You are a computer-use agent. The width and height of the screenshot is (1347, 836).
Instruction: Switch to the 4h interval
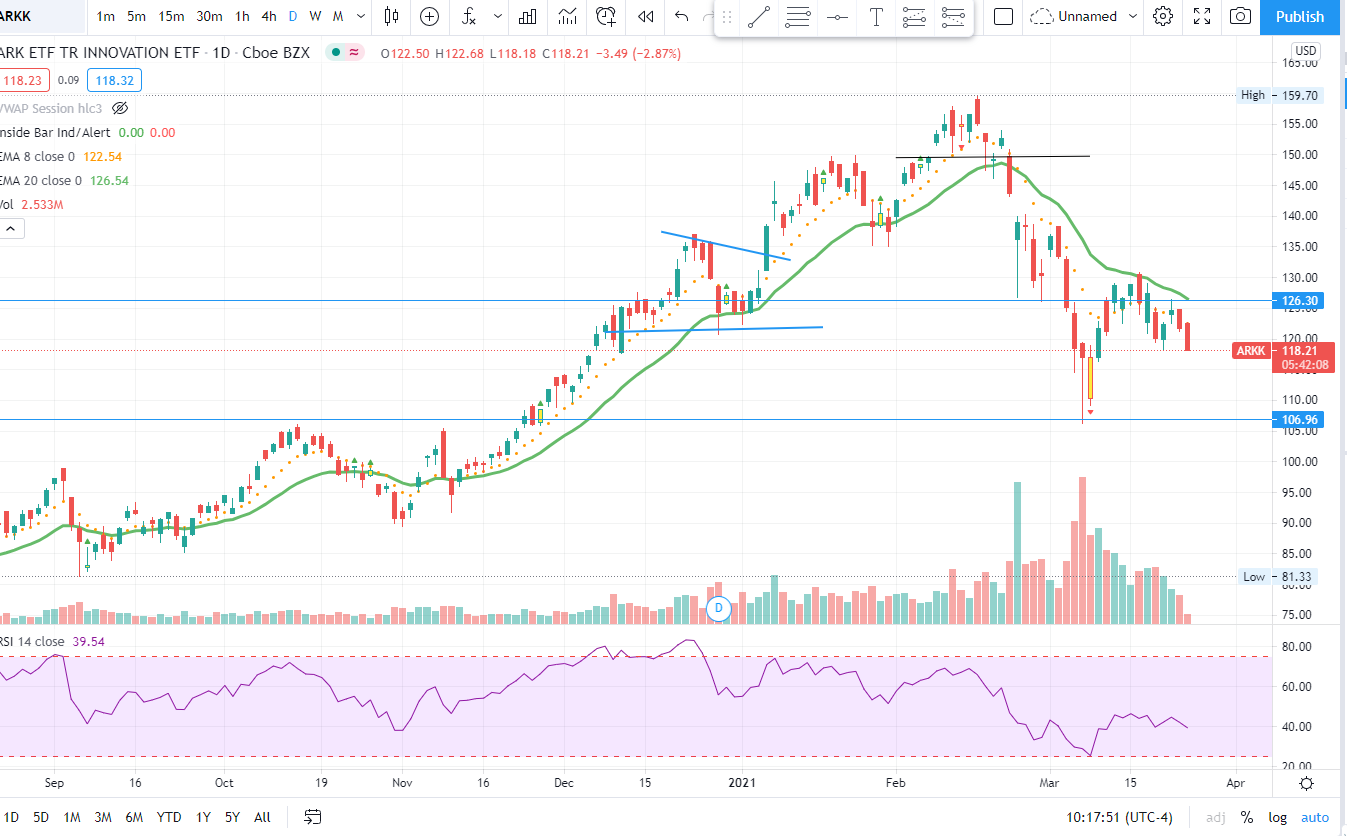[269, 16]
